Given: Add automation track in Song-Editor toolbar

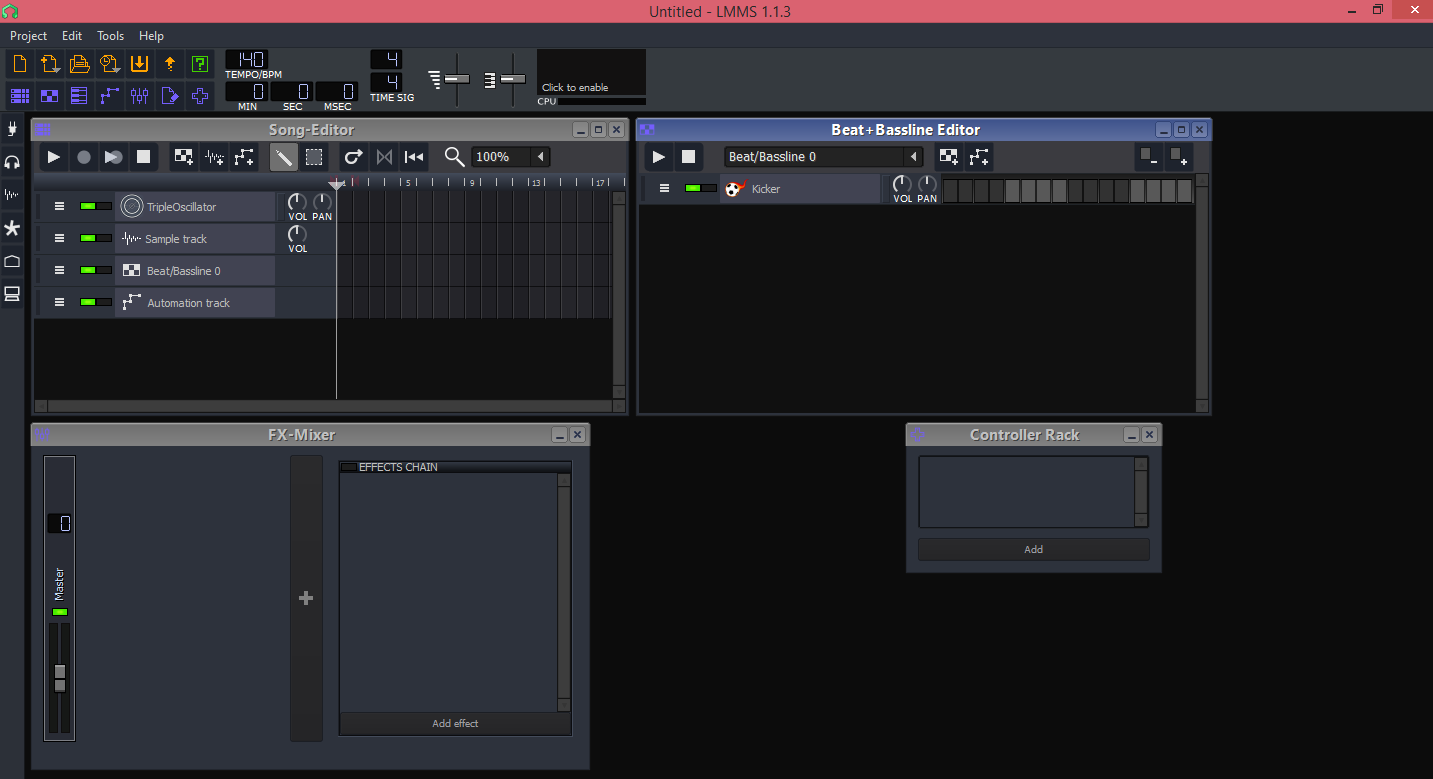Looking at the screenshot, I should click(244, 157).
